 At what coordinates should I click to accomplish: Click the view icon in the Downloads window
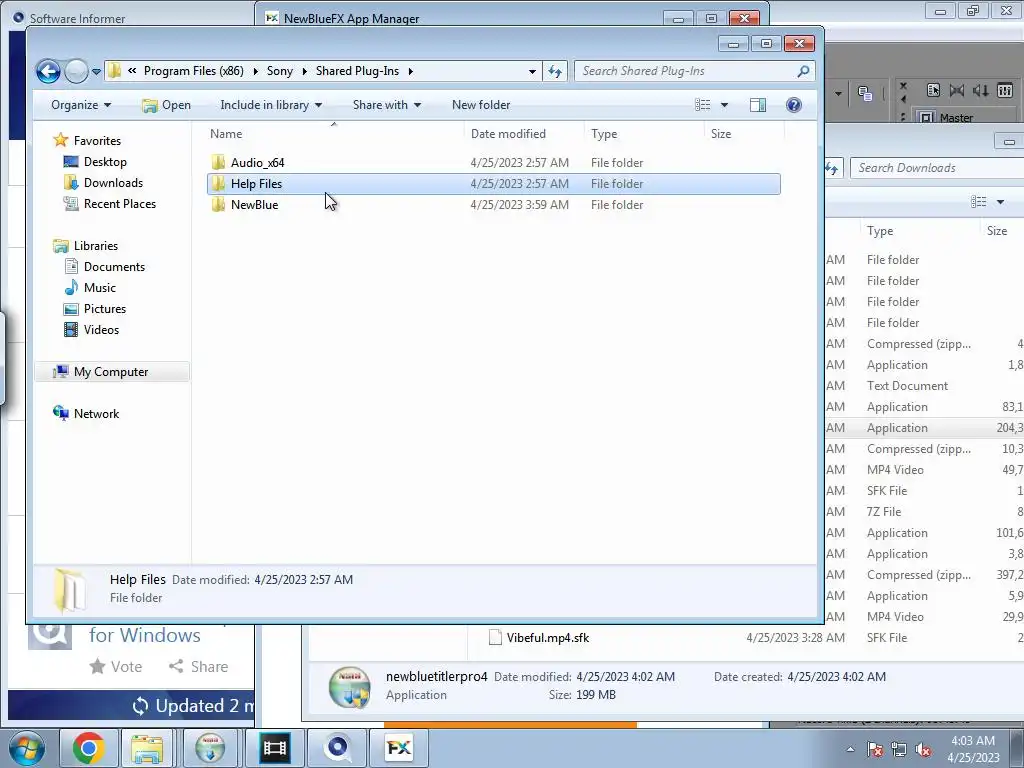(x=978, y=202)
